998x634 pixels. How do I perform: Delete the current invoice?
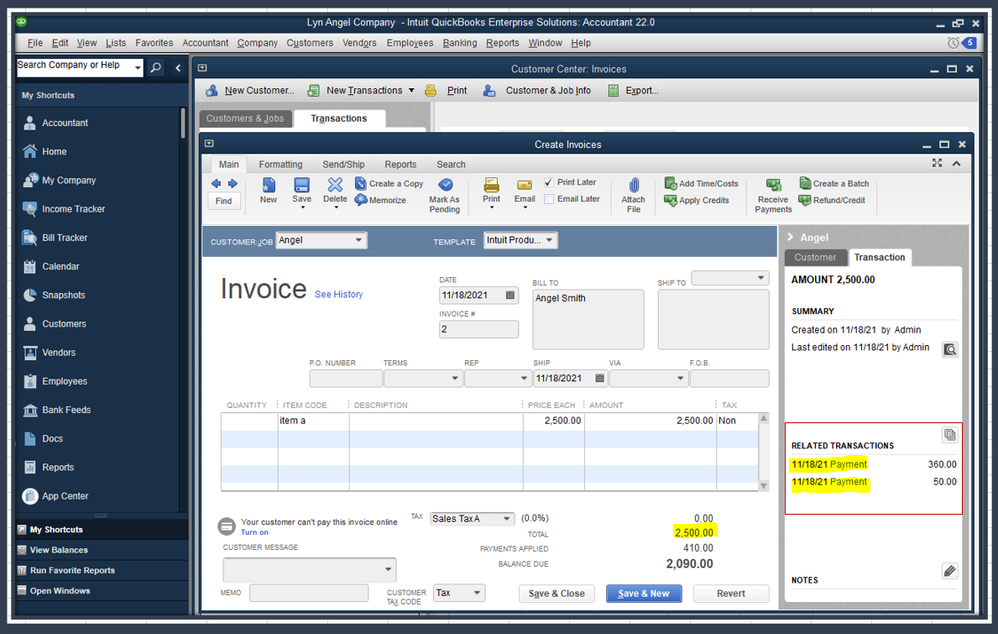click(335, 190)
